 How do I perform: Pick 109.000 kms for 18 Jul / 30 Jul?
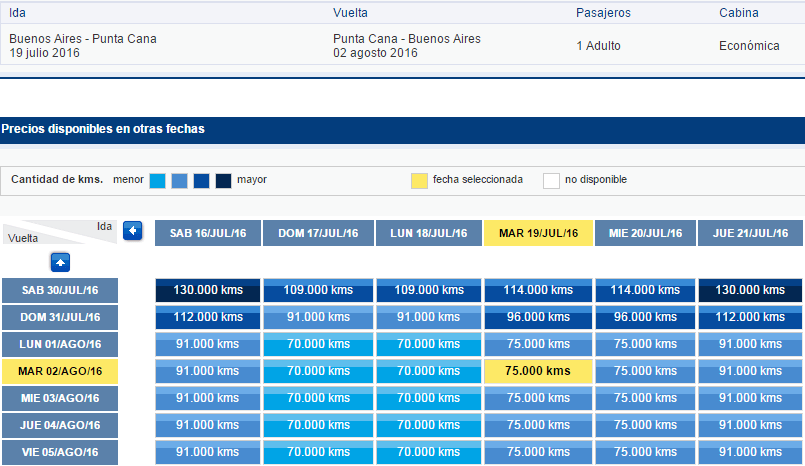[429, 290]
